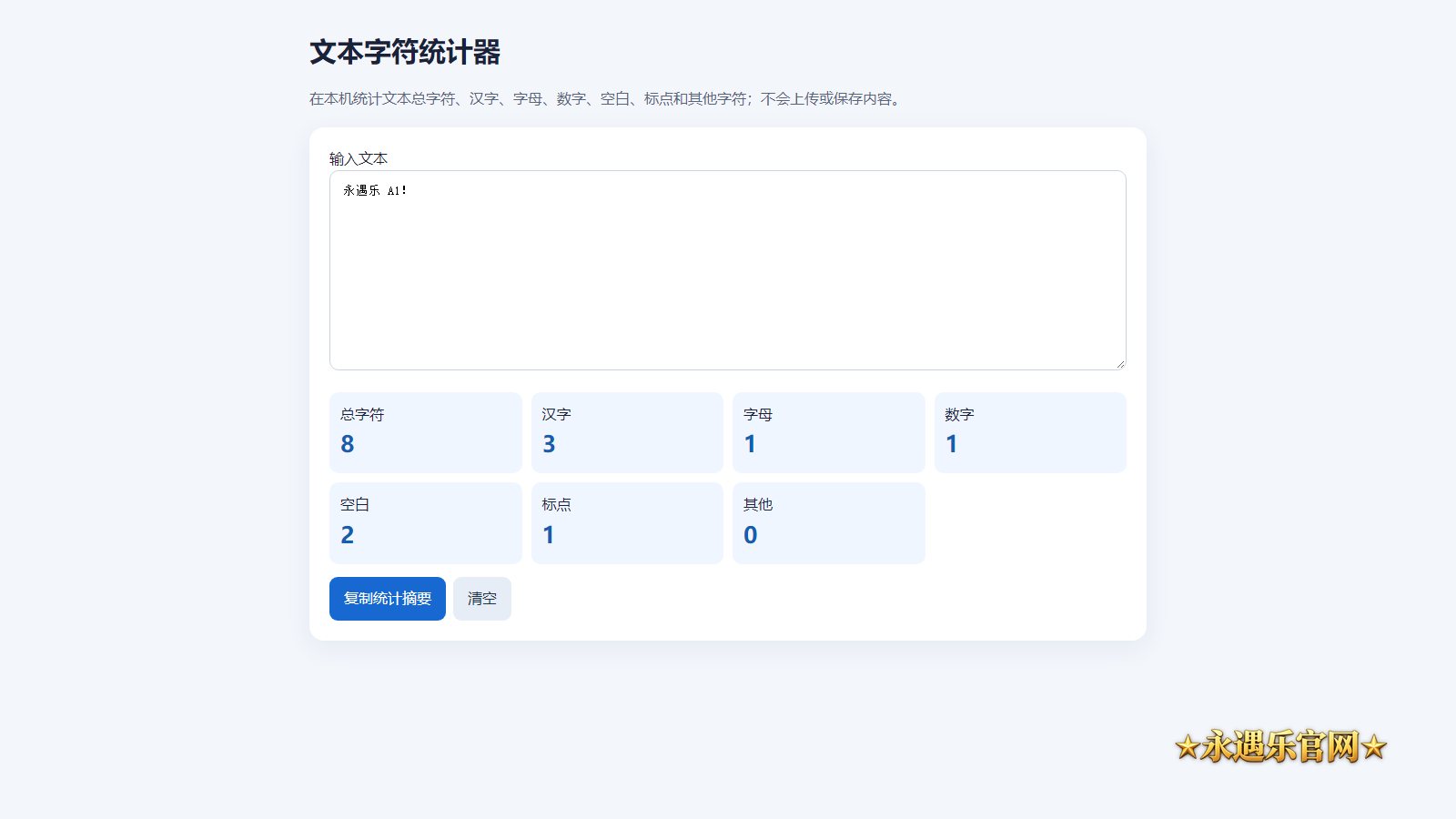The height and width of the screenshot is (819, 1456).
Task: Select the 汉字 count card
Action: pos(627,432)
